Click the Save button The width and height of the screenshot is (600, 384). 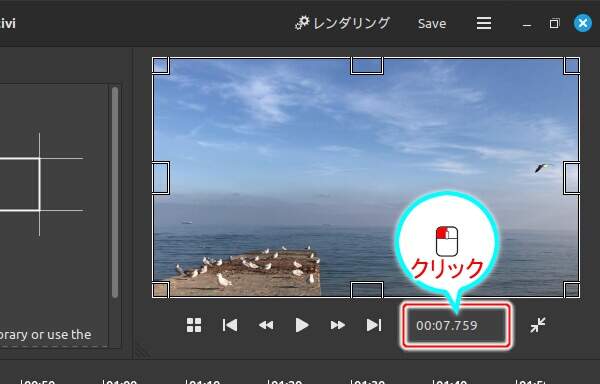coord(432,24)
